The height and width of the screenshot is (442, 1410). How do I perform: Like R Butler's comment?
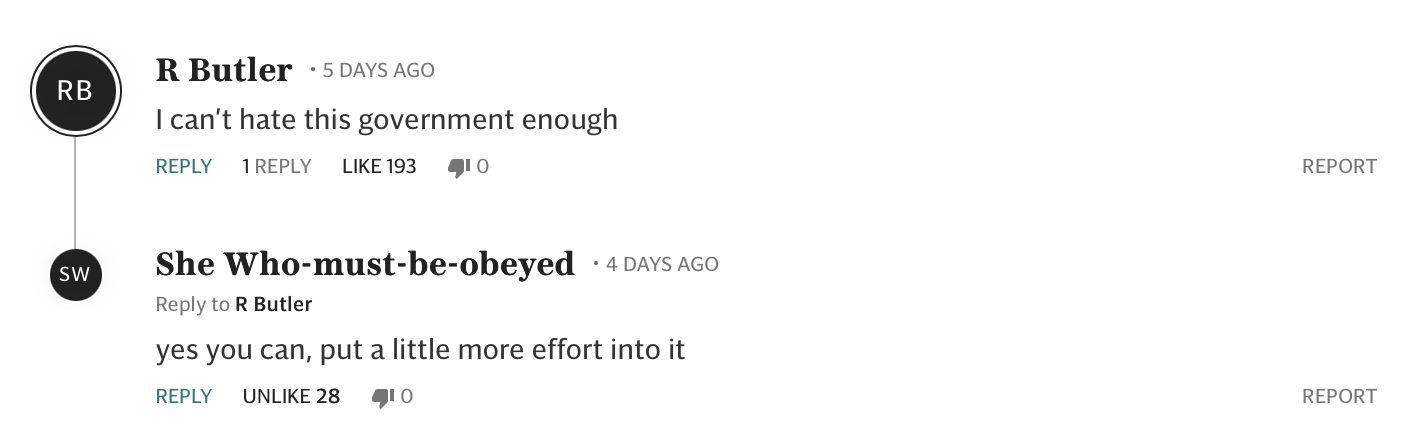click(x=378, y=167)
